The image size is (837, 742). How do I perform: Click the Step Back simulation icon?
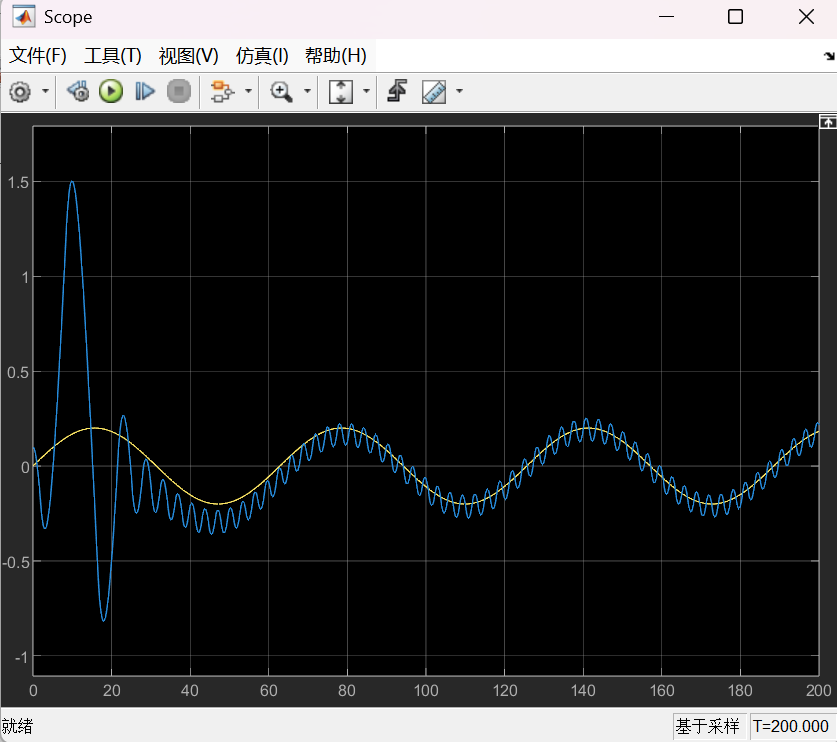click(x=78, y=92)
